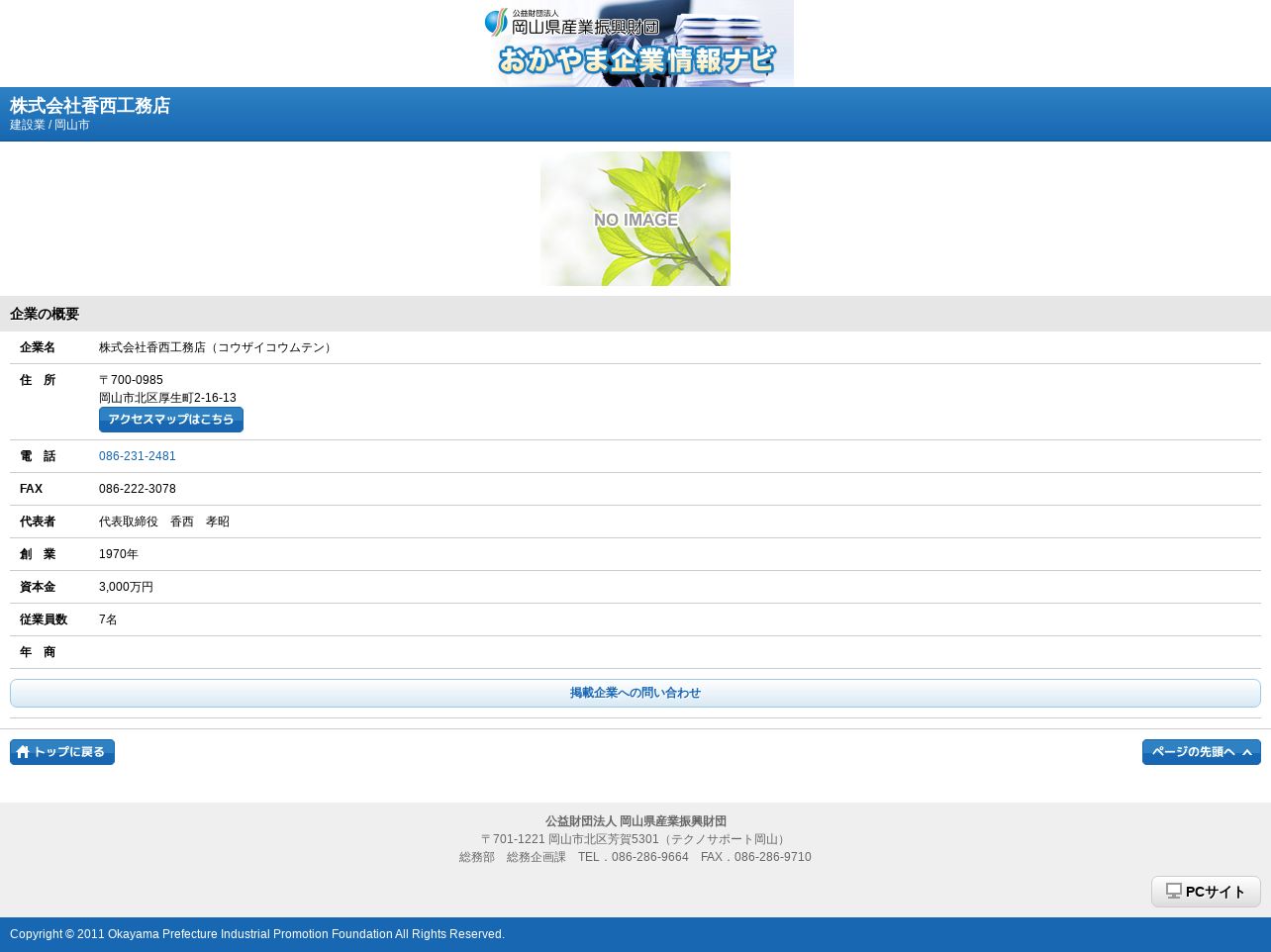Select the 年 商 row label

pyautogui.click(x=38, y=652)
